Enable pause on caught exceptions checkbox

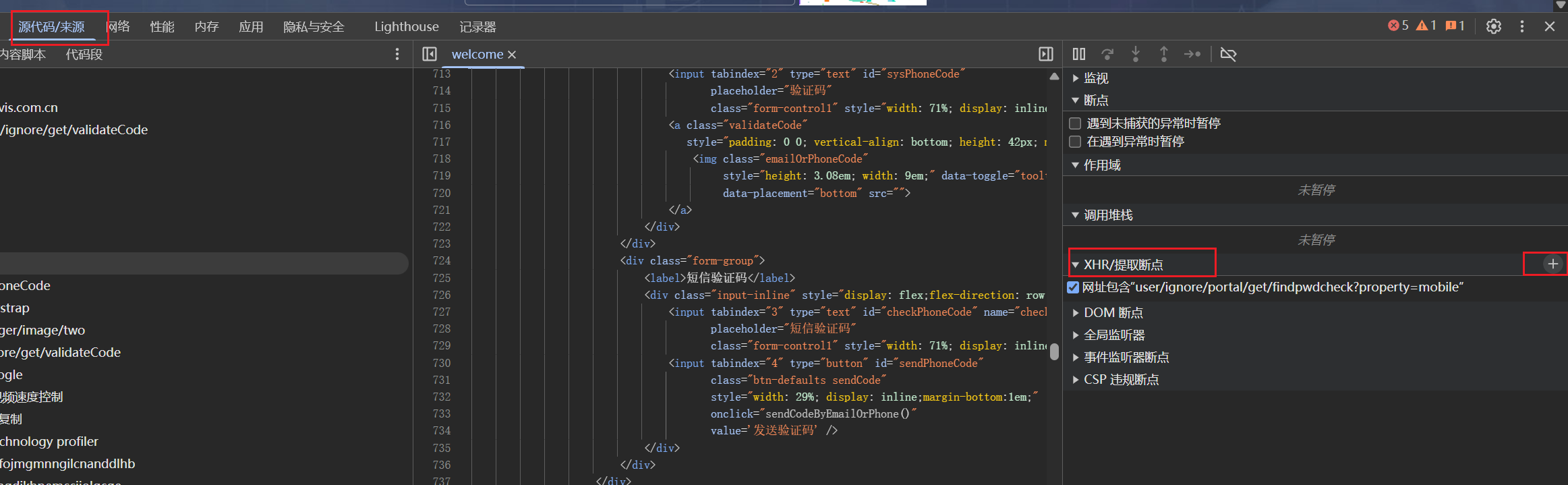(x=1075, y=142)
